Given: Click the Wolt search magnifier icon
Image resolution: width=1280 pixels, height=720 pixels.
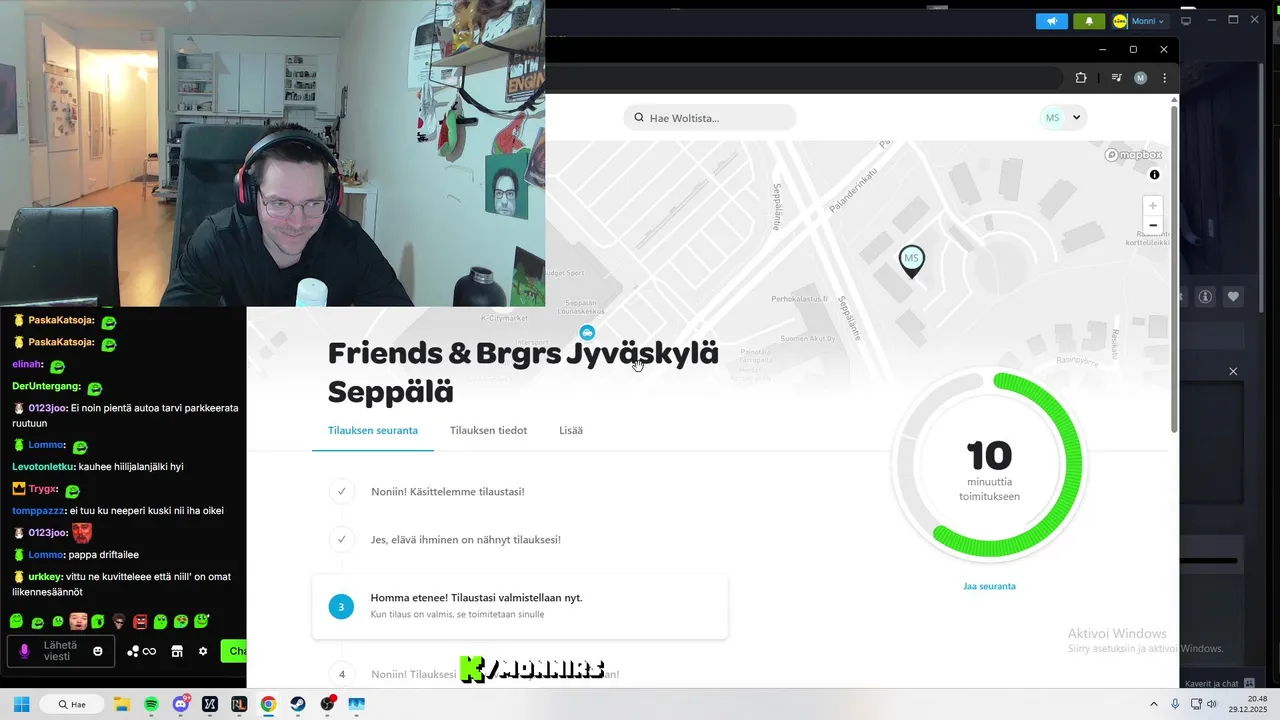Looking at the screenshot, I should (x=639, y=118).
